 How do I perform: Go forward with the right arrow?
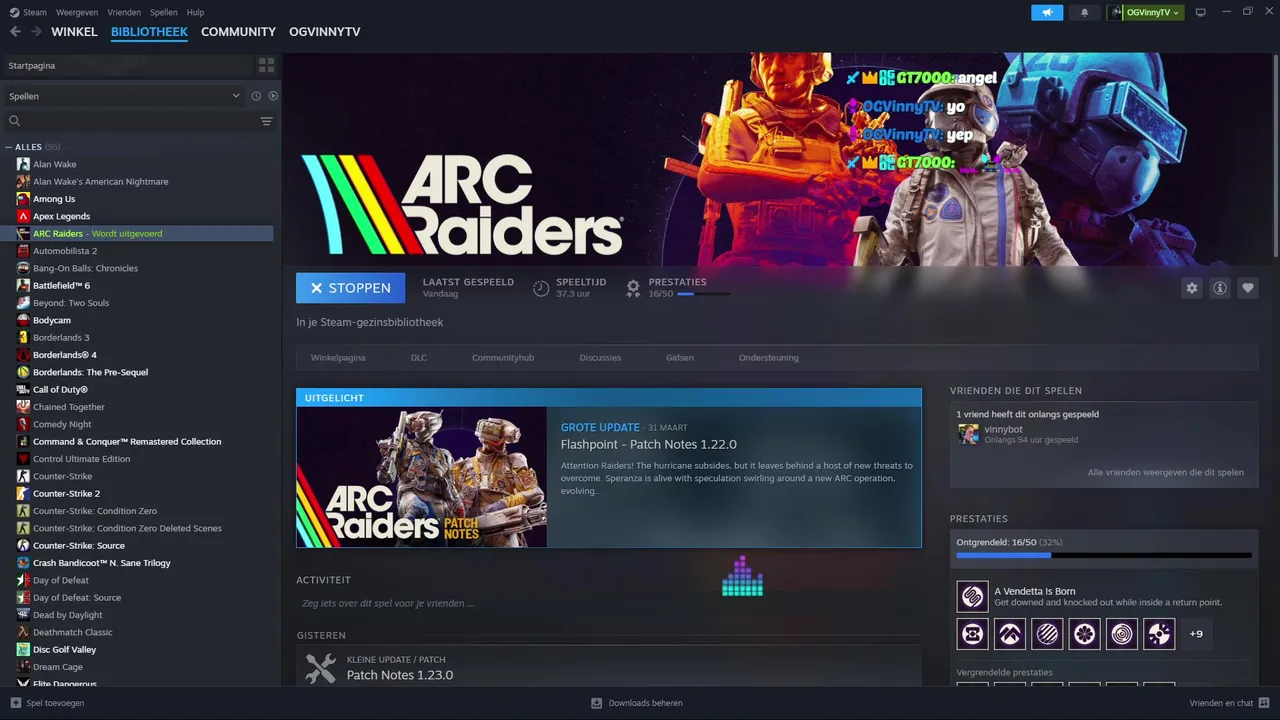tap(36, 32)
